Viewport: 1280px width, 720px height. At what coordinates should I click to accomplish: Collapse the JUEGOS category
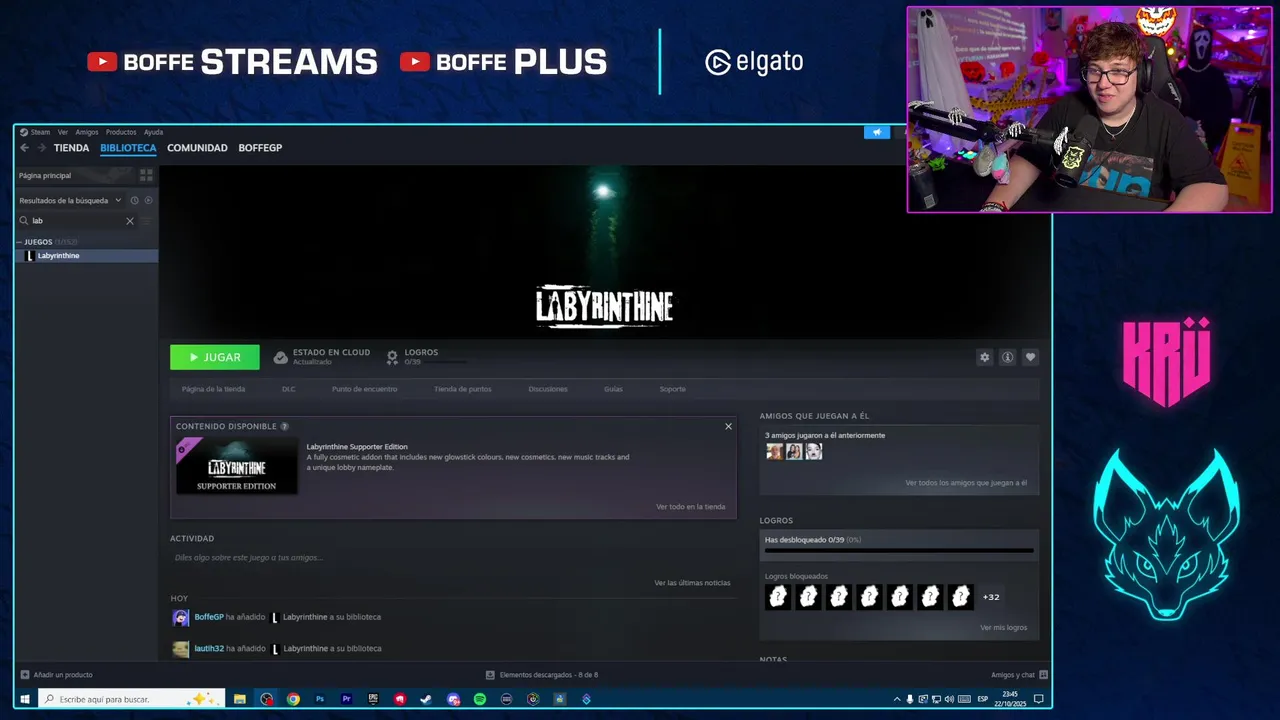point(19,242)
